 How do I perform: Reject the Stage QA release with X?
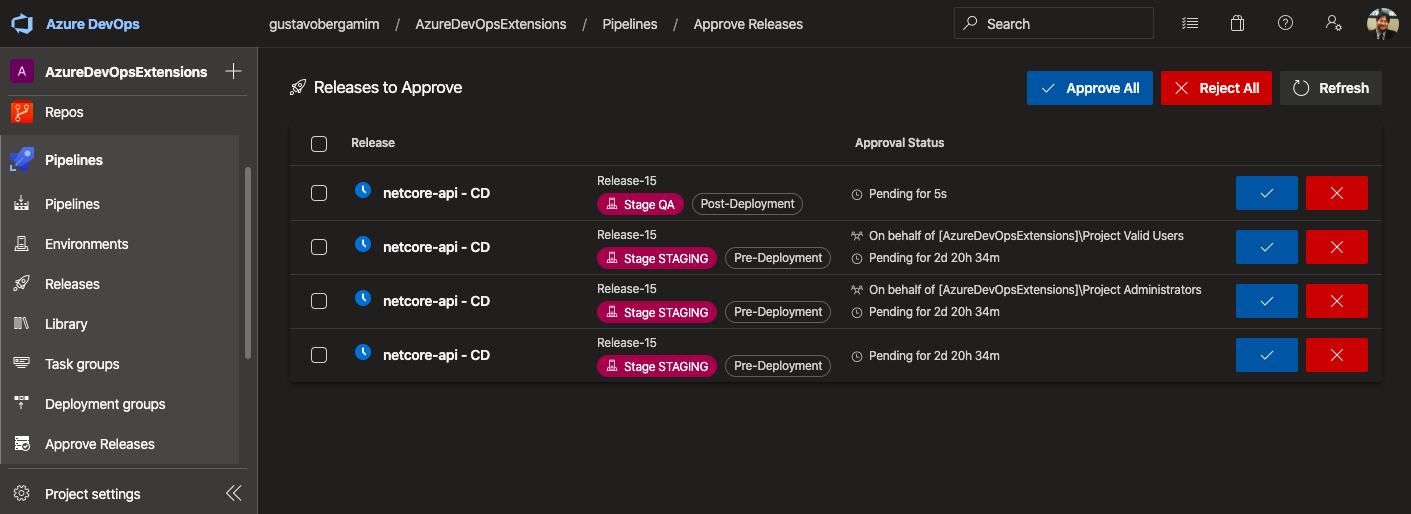(x=1336, y=193)
